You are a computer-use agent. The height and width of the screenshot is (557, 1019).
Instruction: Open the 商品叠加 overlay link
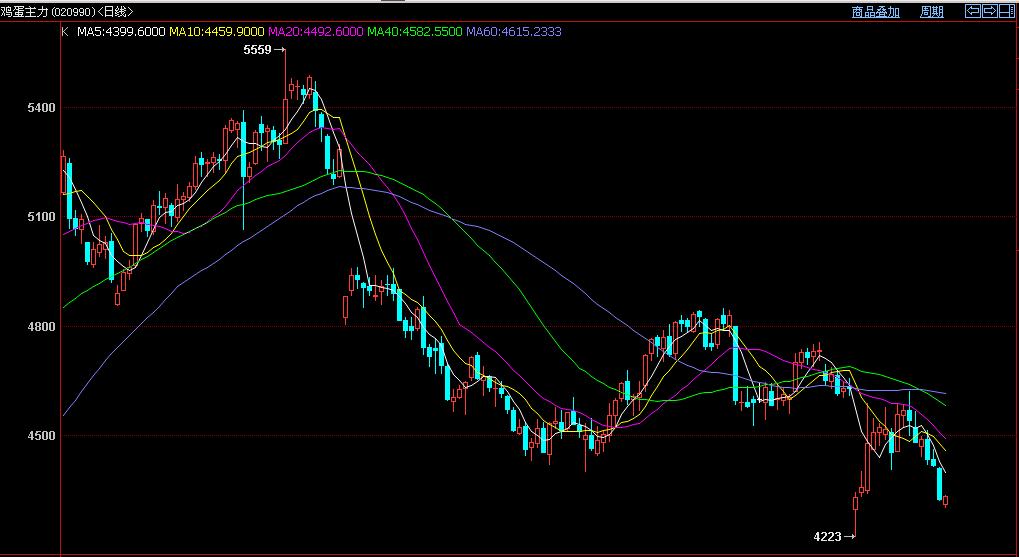875,12
